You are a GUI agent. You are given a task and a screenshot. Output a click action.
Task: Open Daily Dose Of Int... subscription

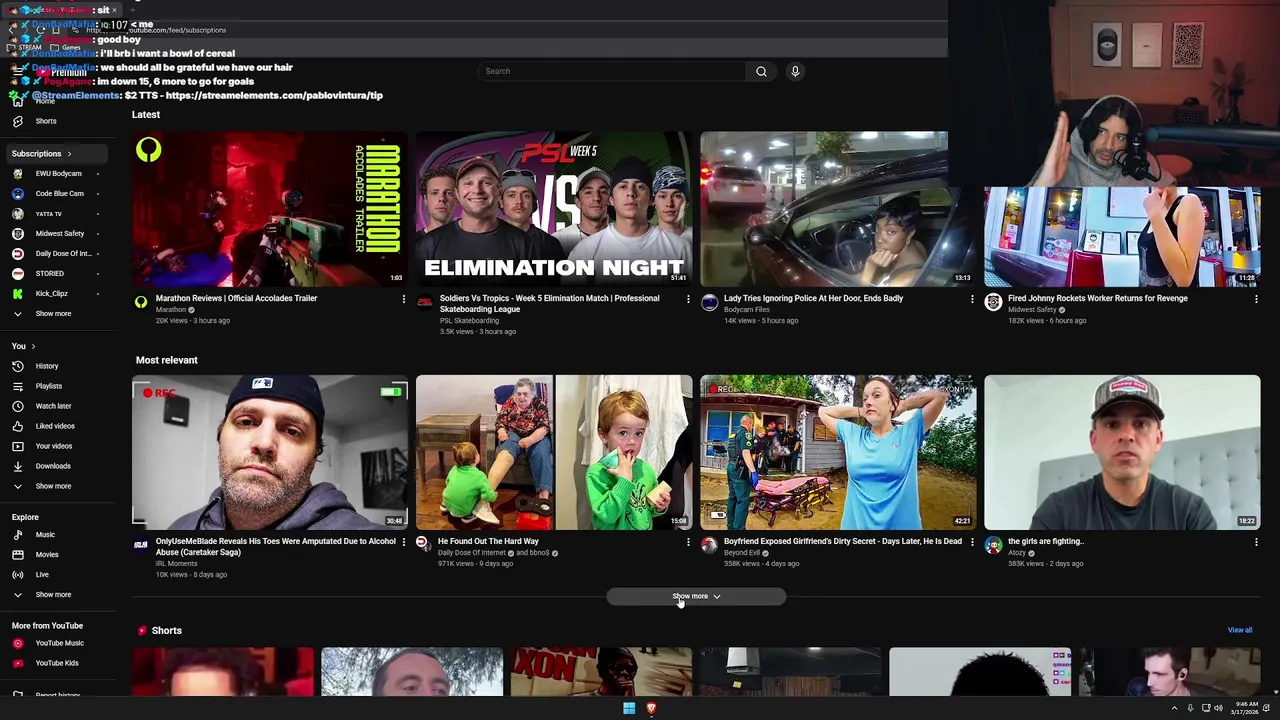tap(63, 253)
